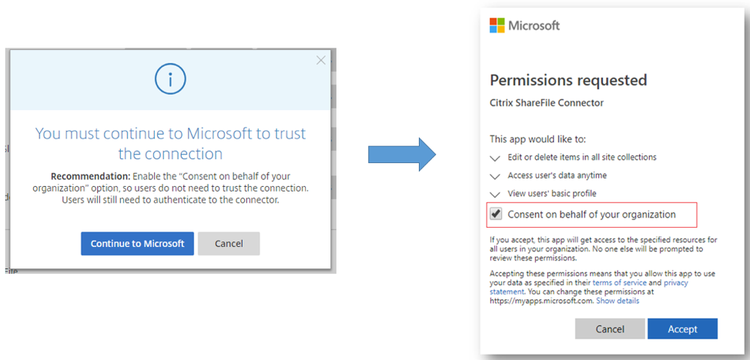Click the Continue to Microsoft button
The height and width of the screenshot is (360, 750).
pos(137,243)
